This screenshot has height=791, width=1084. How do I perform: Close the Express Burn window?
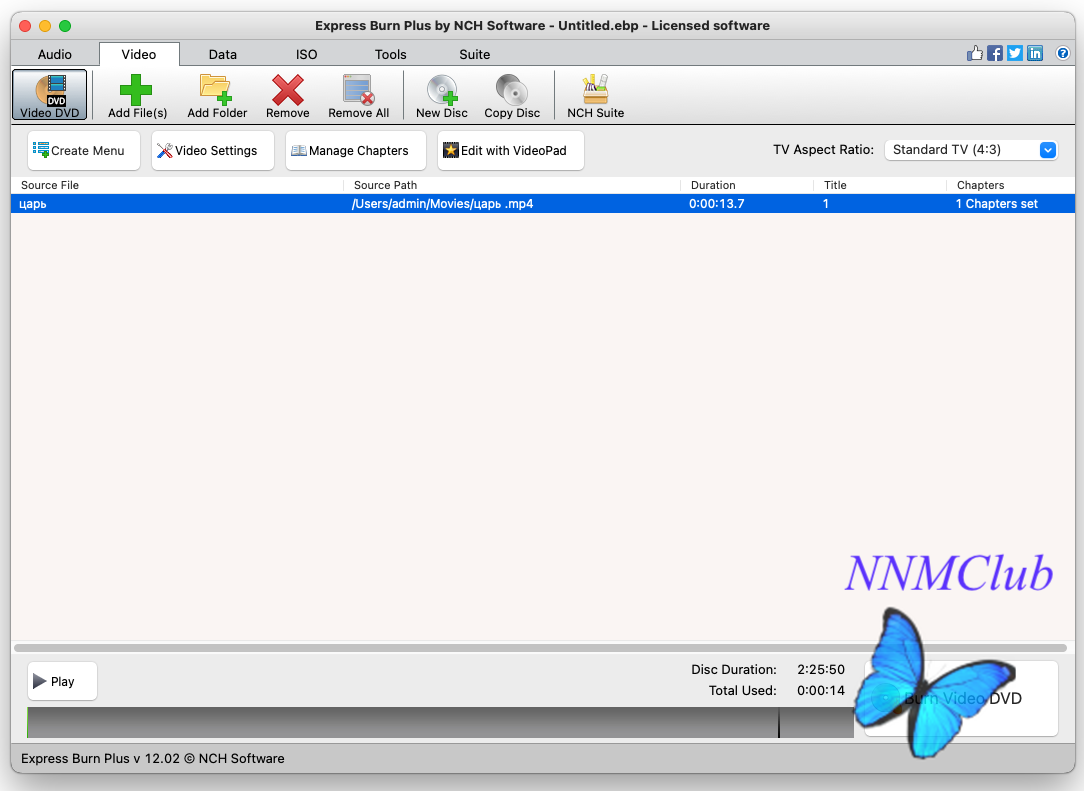tap(25, 26)
